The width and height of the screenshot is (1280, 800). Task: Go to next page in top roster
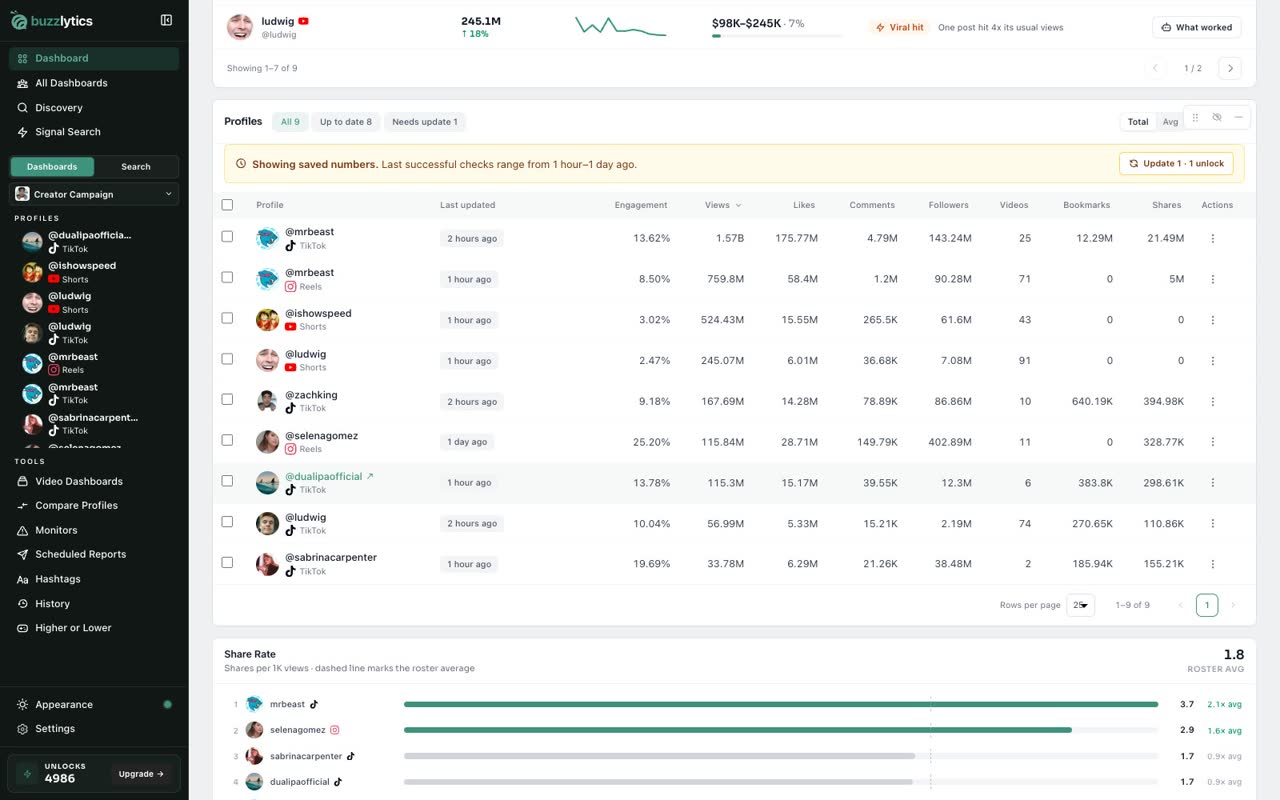(1231, 68)
